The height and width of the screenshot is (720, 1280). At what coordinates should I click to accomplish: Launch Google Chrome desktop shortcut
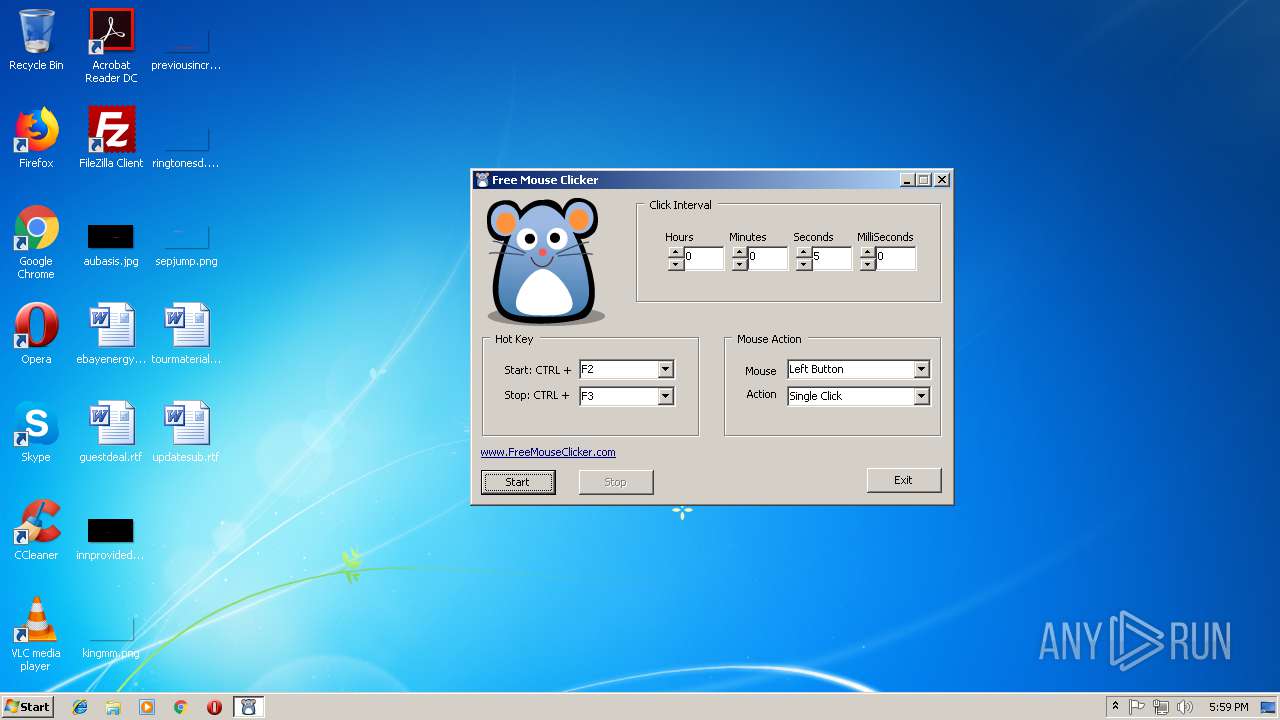(36, 242)
